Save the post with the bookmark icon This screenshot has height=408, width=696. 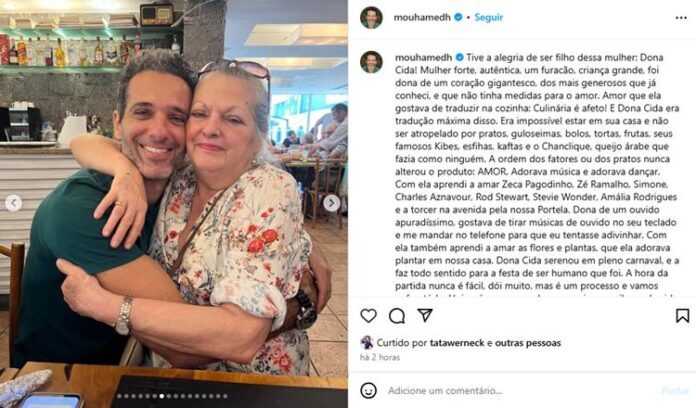tap(682, 316)
